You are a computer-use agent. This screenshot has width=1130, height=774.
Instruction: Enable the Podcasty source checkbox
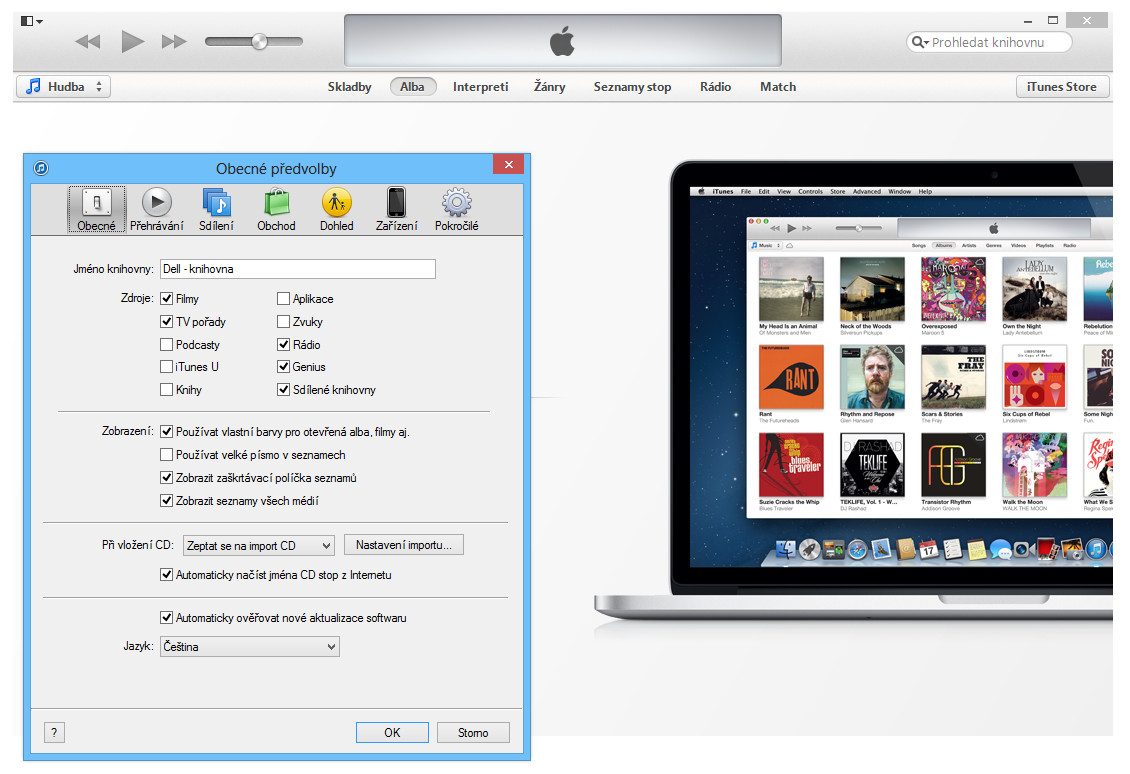click(166, 344)
